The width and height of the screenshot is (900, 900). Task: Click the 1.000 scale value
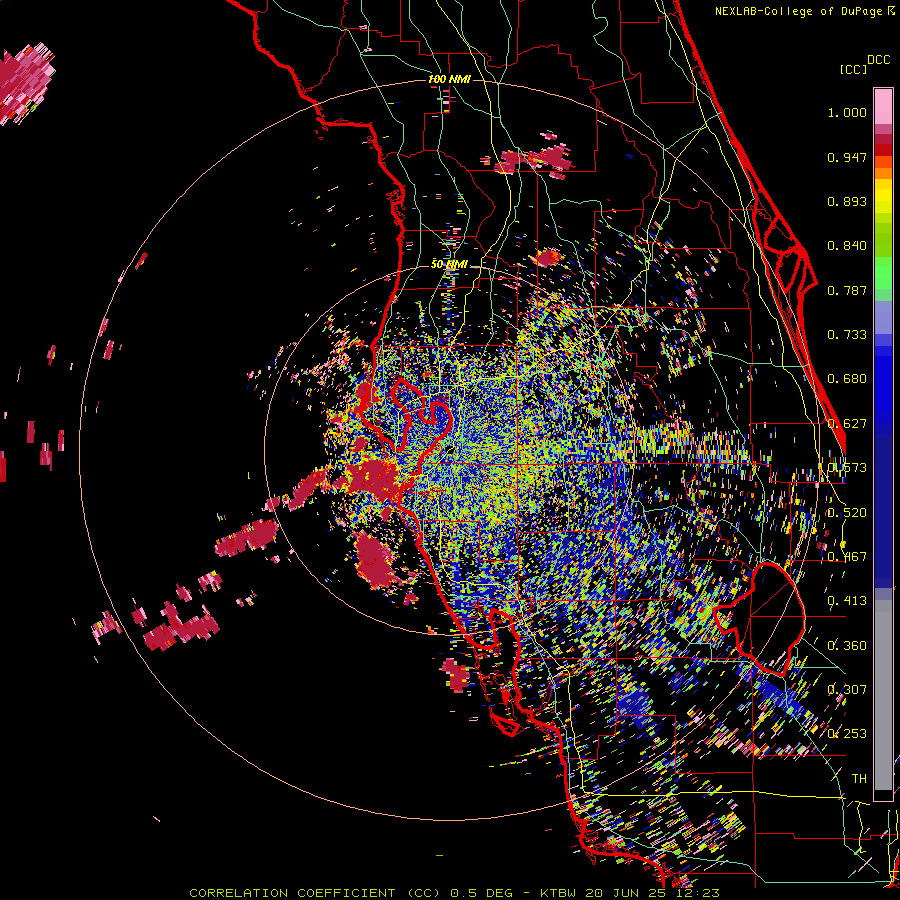(847, 112)
